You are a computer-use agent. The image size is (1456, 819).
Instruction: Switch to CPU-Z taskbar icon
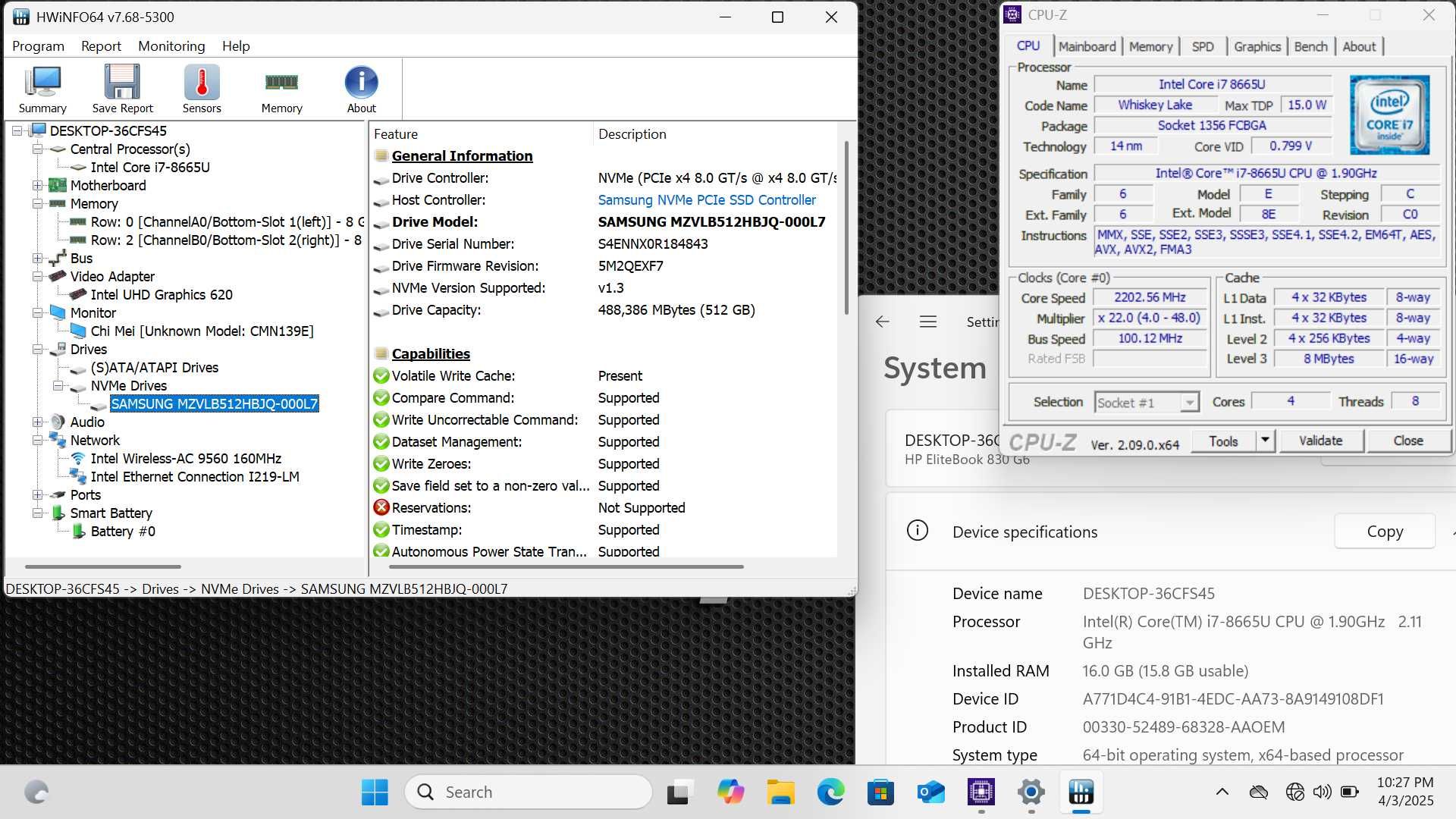981,792
